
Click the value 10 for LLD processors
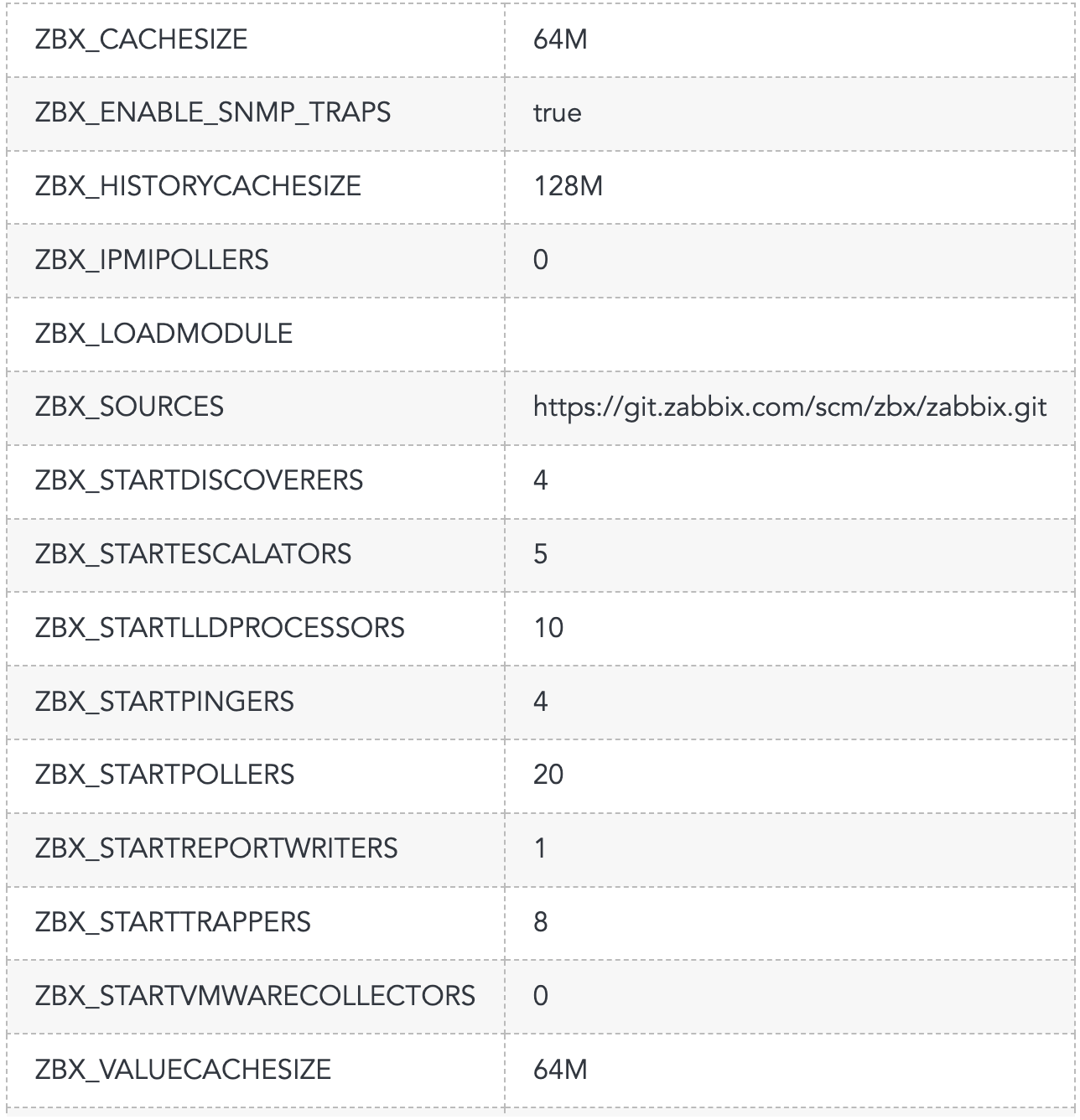tap(548, 628)
